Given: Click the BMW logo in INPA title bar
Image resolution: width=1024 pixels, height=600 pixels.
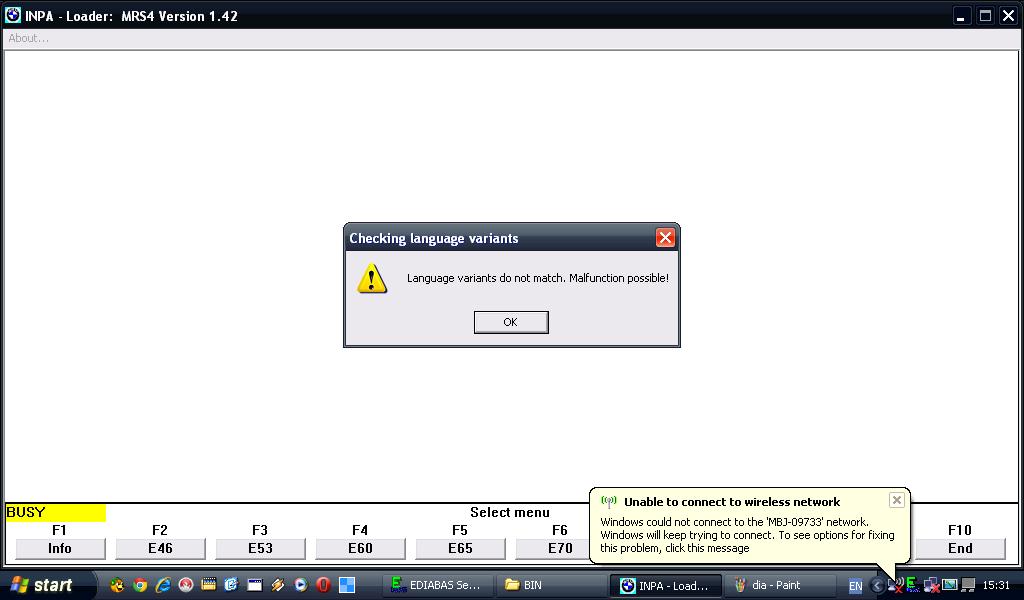Looking at the screenshot, I should coord(13,15).
